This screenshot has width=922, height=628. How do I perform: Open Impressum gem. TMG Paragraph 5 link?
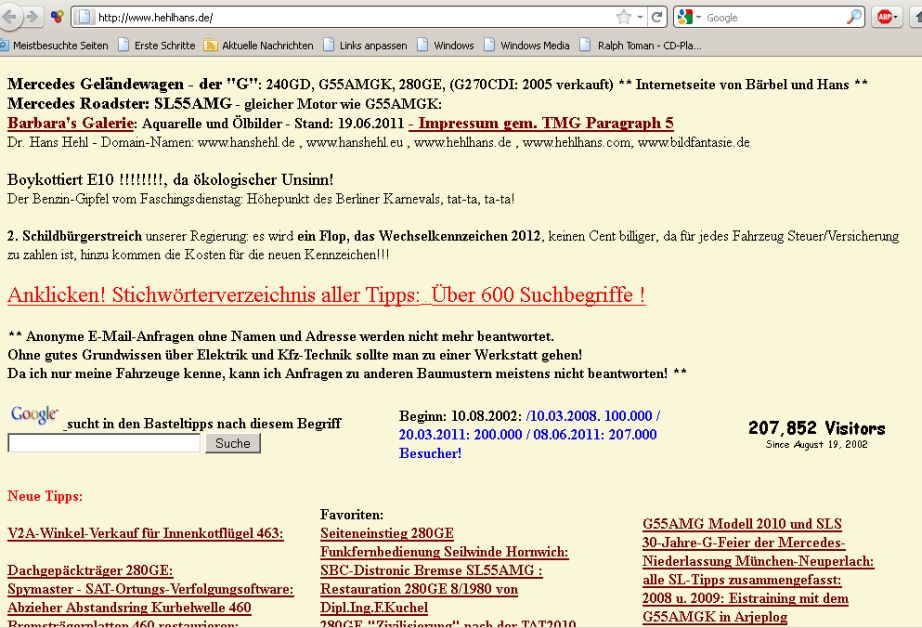(x=541, y=123)
